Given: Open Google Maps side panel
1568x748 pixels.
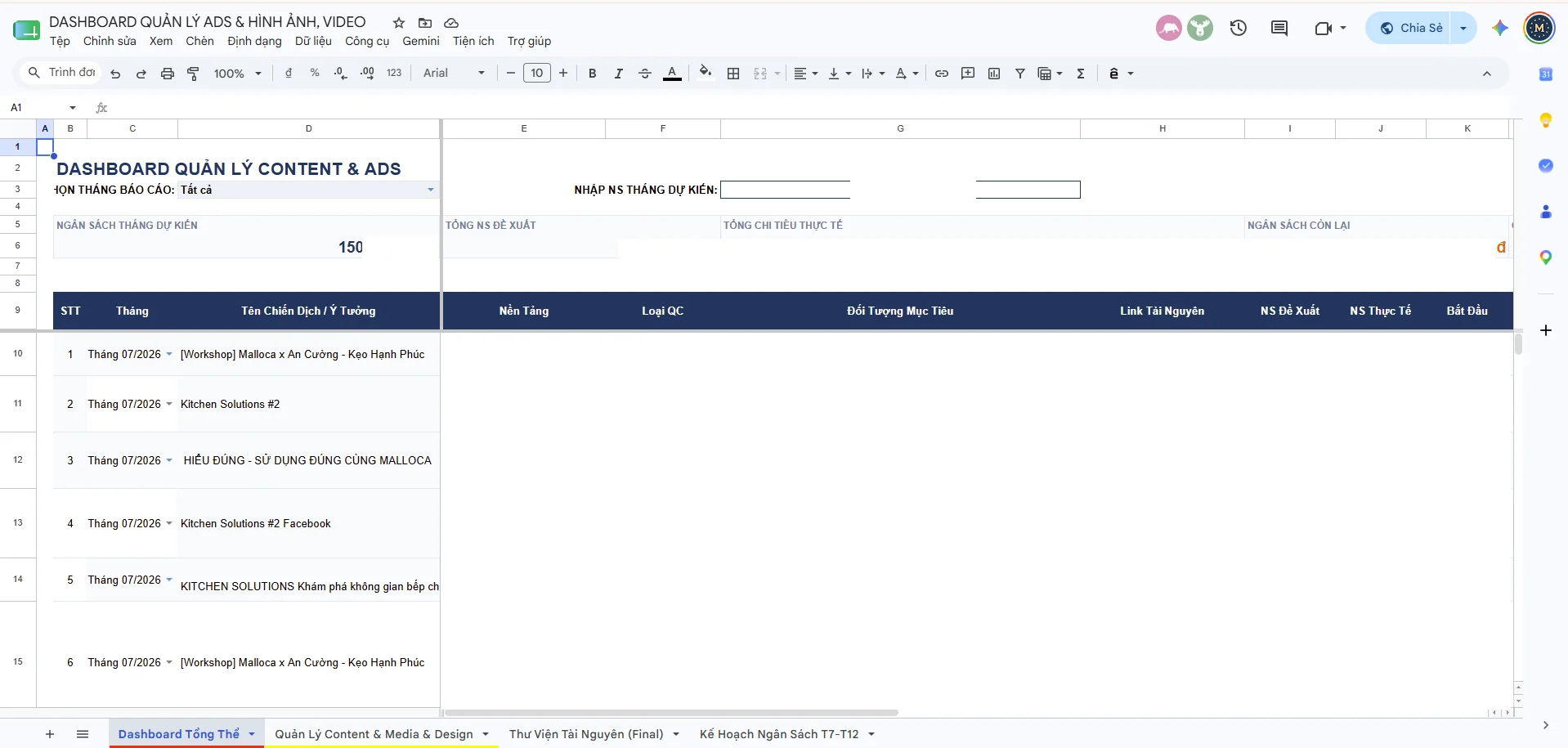Looking at the screenshot, I should 1546,258.
